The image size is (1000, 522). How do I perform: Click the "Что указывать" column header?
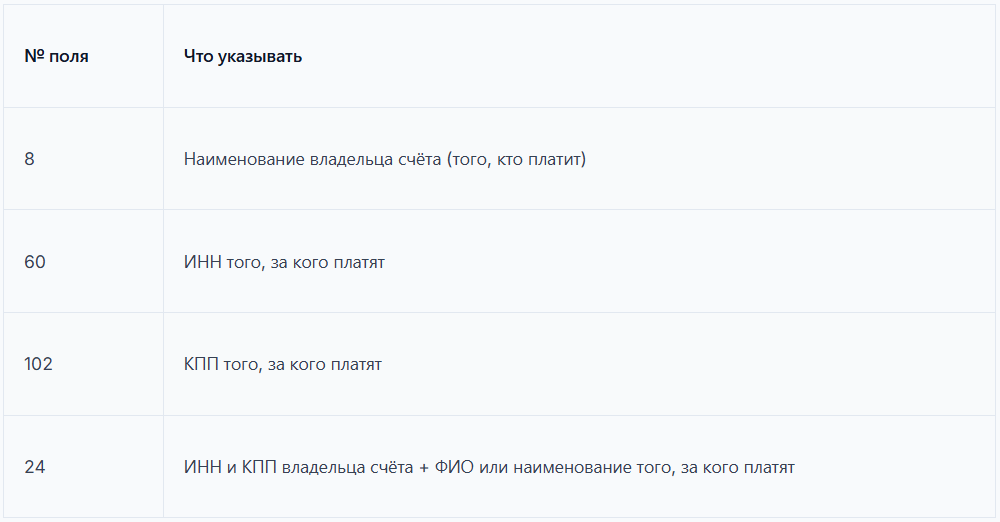243,57
